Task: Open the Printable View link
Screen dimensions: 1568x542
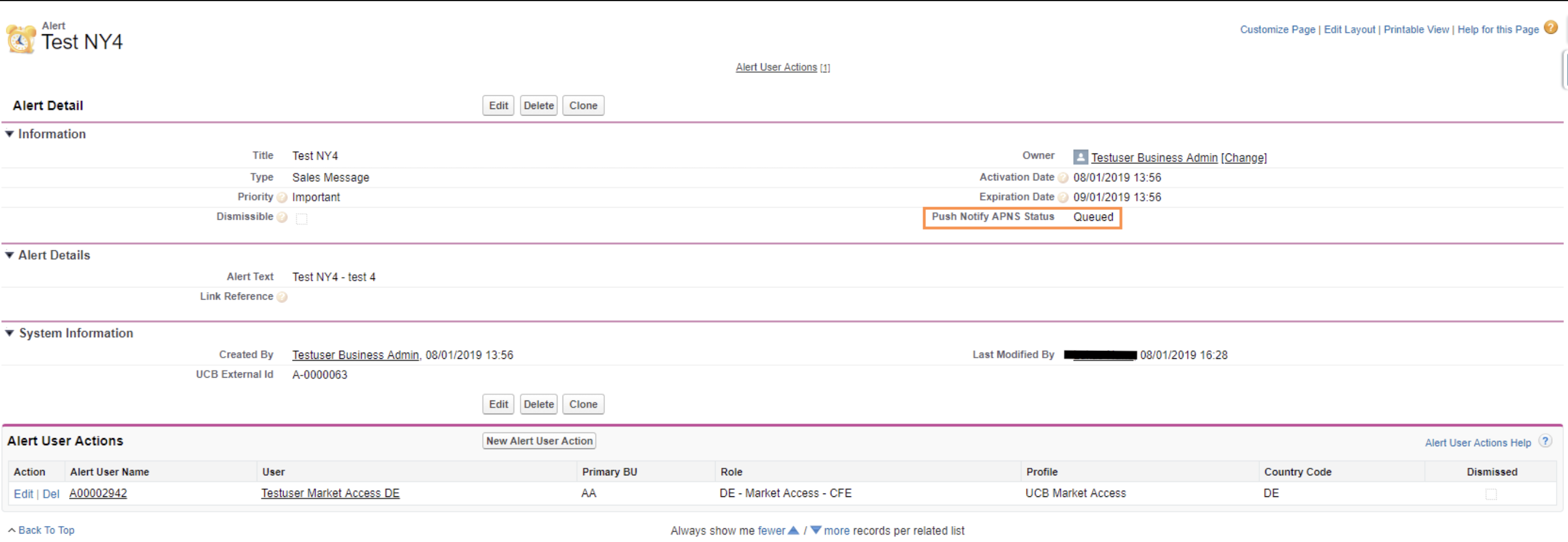Action: 1416,29
